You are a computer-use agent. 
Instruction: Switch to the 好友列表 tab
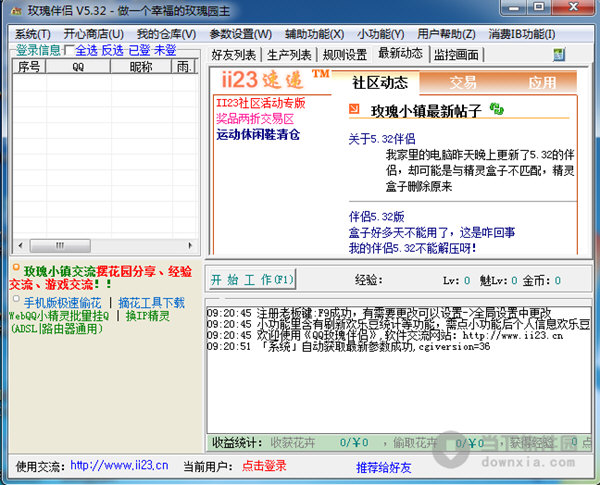click(x=234, y=55)
